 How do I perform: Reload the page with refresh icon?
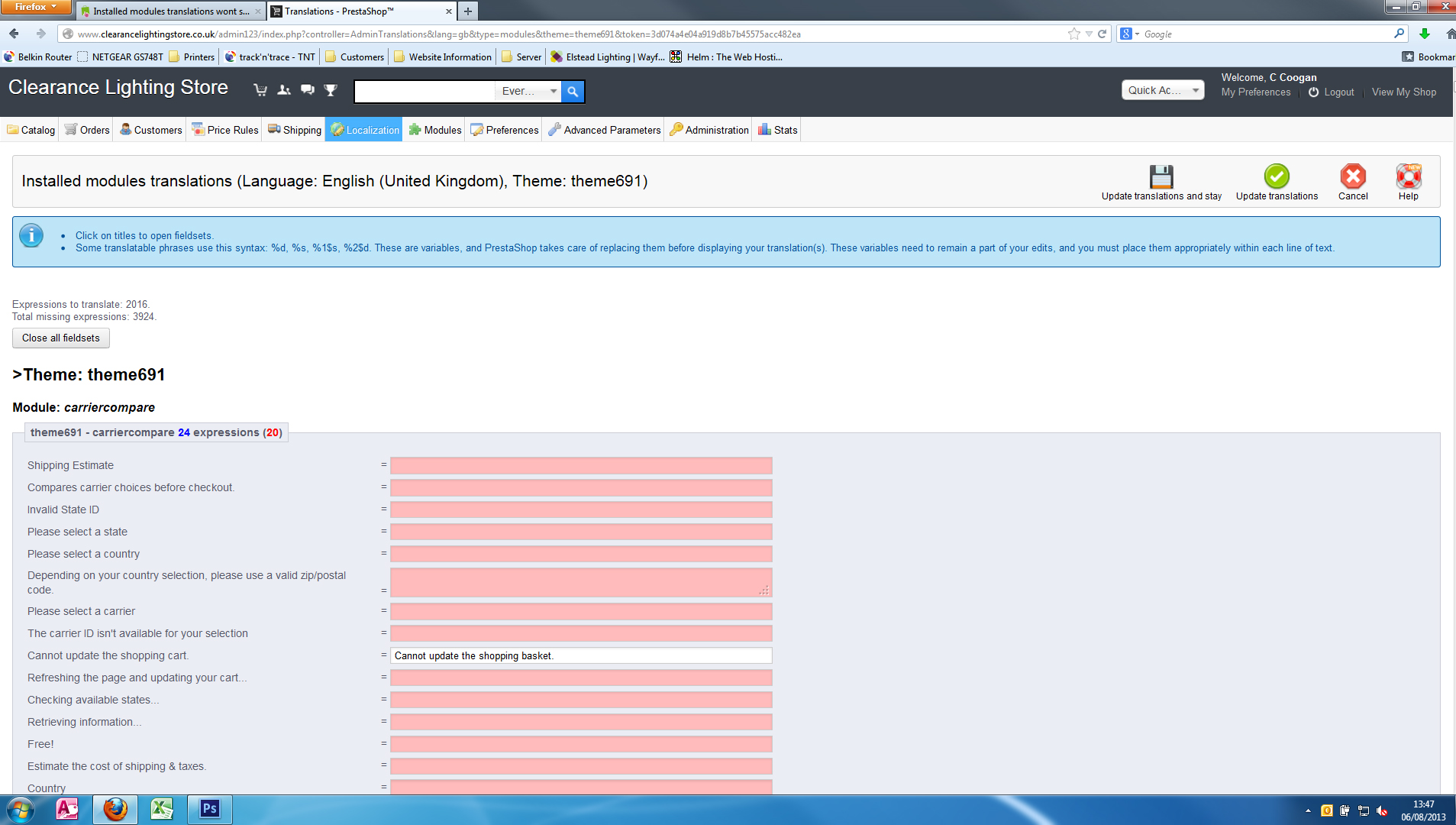pyautogui.click(x=1102, y=34)
